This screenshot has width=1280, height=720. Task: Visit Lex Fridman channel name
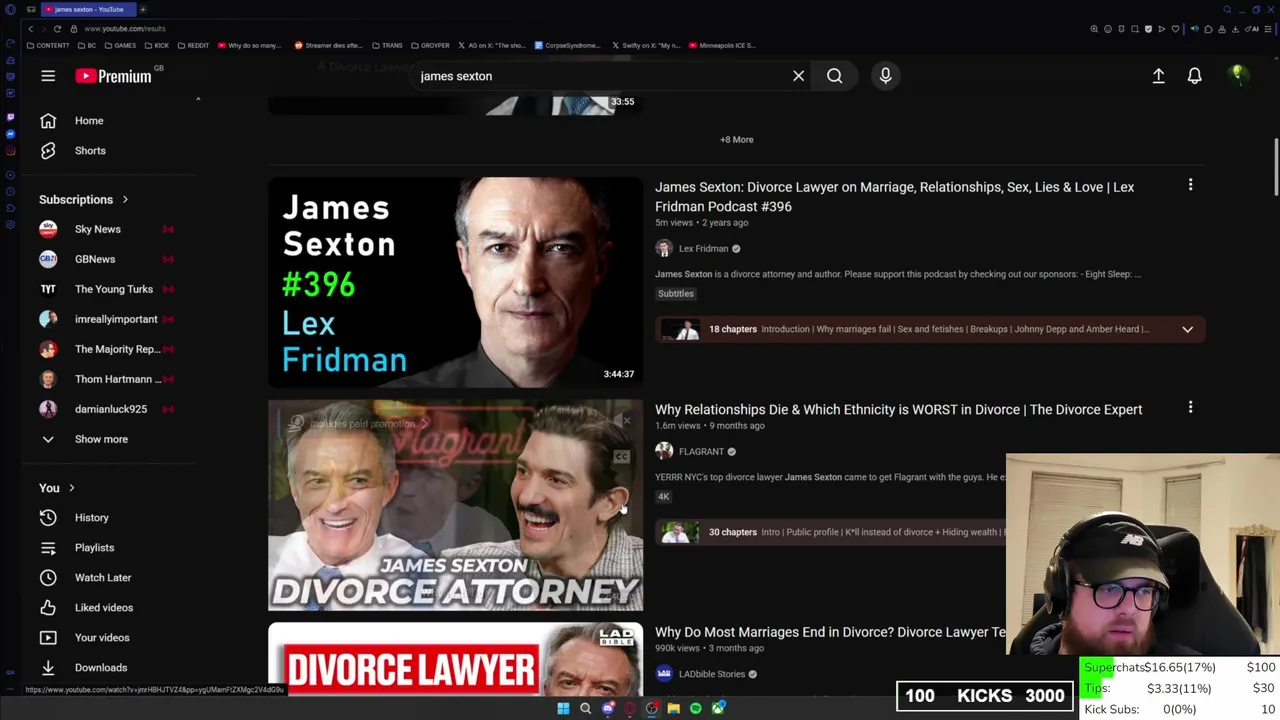[x=703, y=249]
